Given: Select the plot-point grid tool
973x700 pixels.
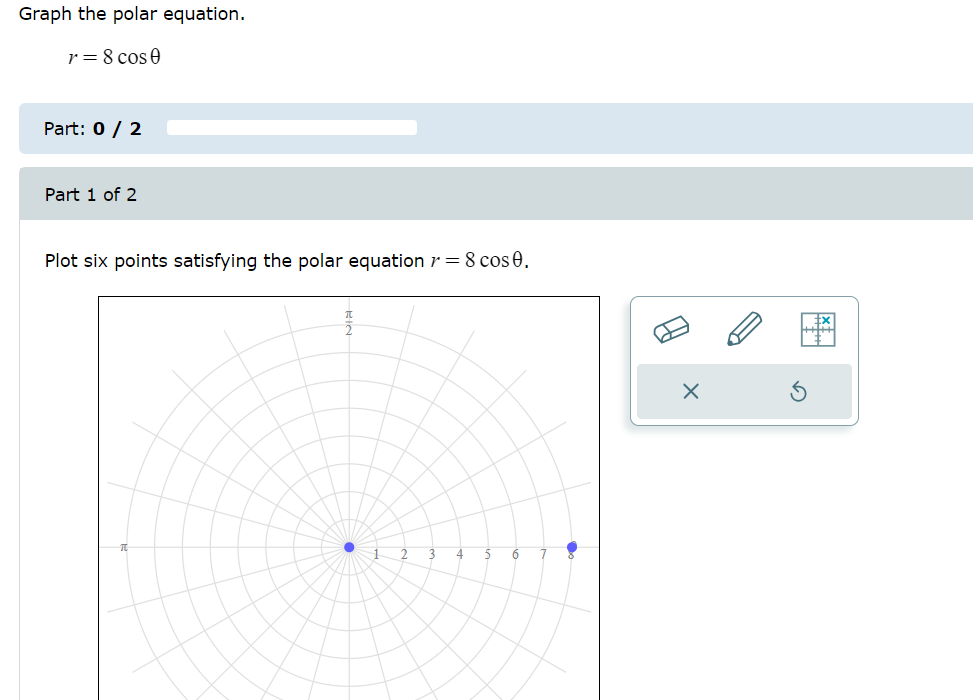Looking at the screenshot, I should point(819,330).
